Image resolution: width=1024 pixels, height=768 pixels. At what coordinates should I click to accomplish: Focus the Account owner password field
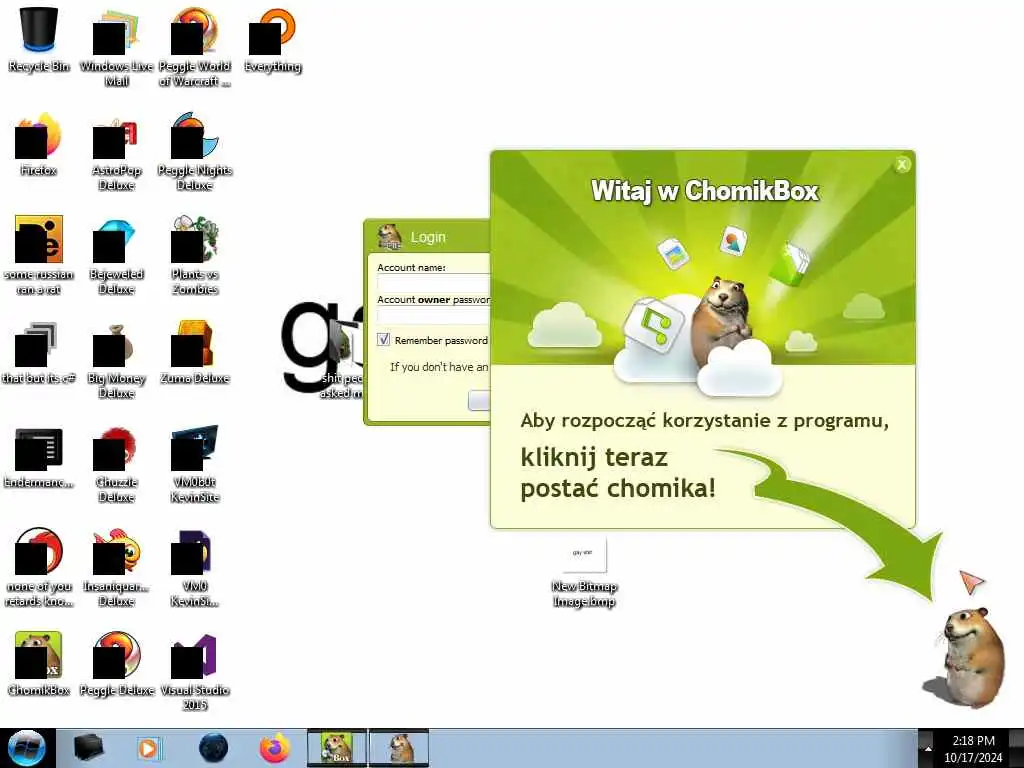(x=434, y=315)
